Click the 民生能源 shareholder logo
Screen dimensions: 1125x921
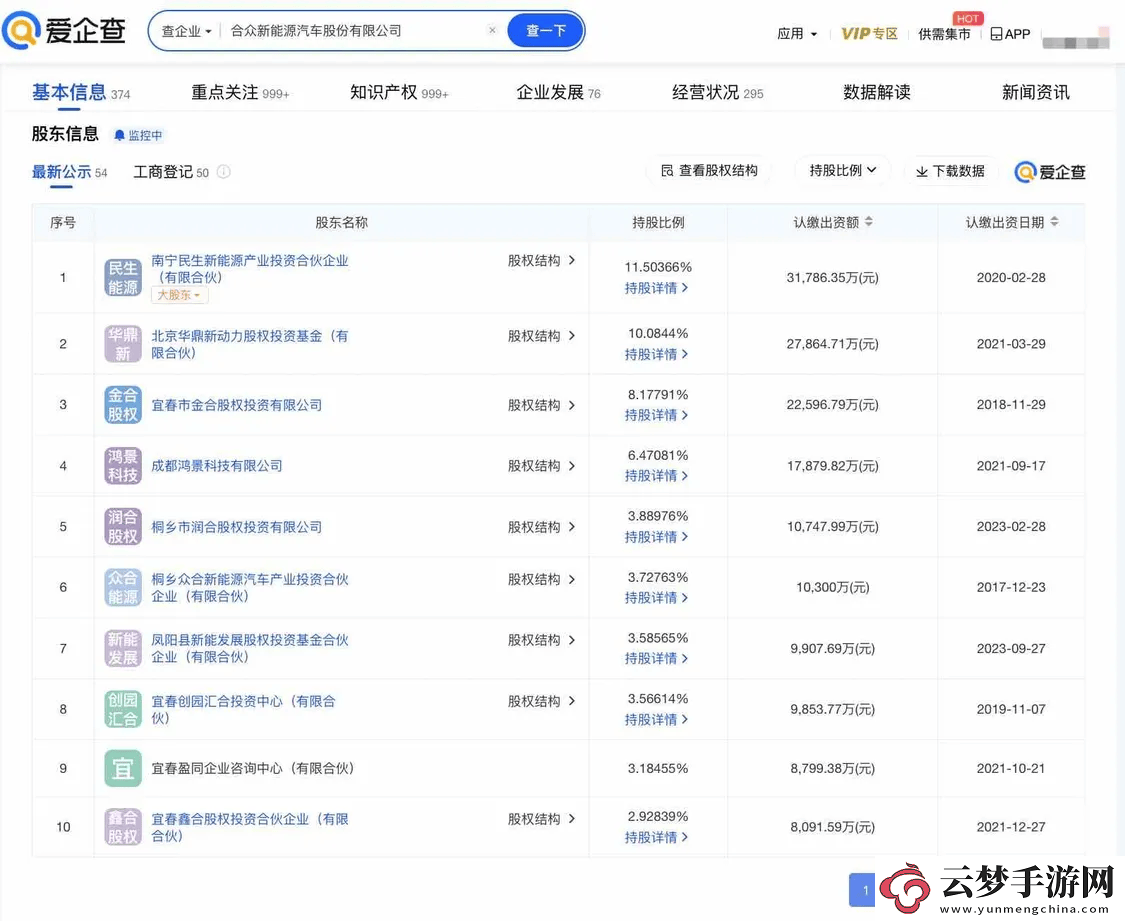(123, 278)
